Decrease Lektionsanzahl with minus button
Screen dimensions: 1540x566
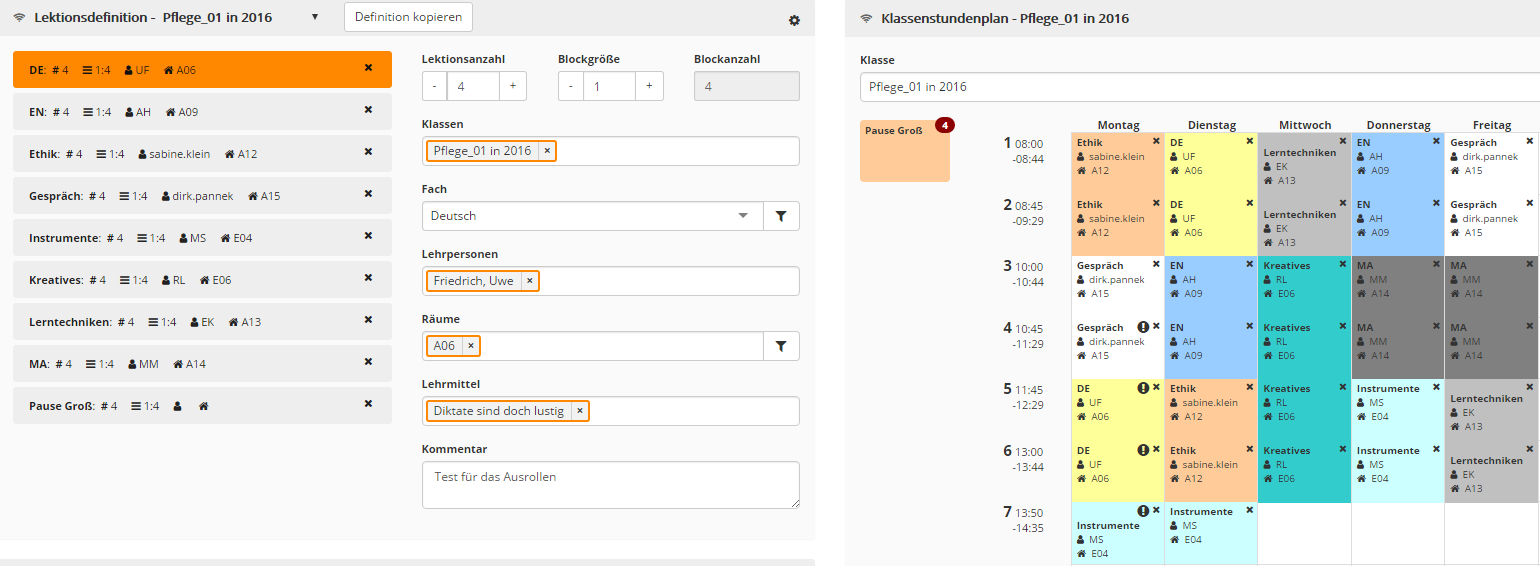pyautogui.click(x=435, y=86)
